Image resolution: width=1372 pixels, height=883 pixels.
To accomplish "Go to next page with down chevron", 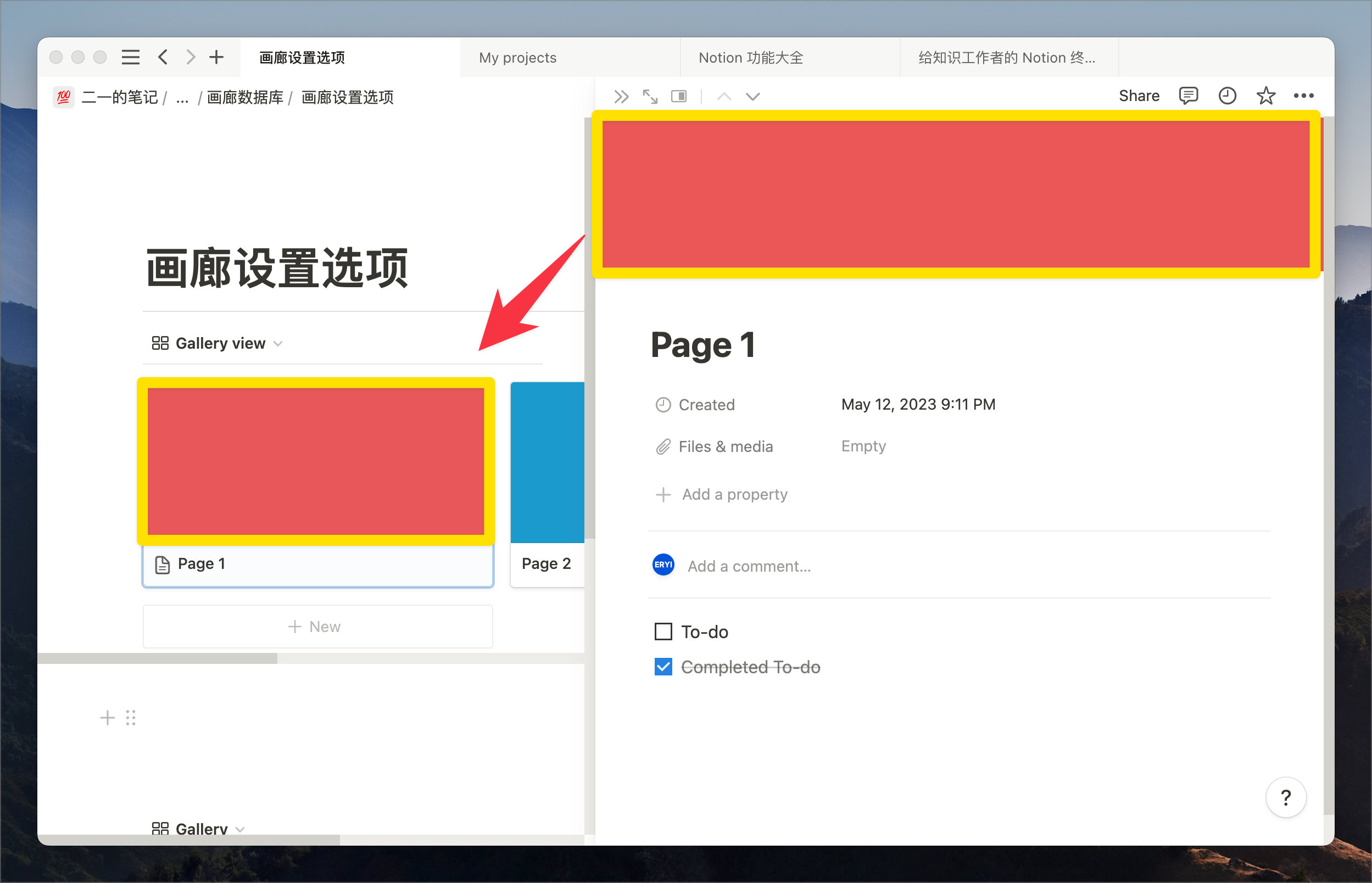I will point(753,96).
